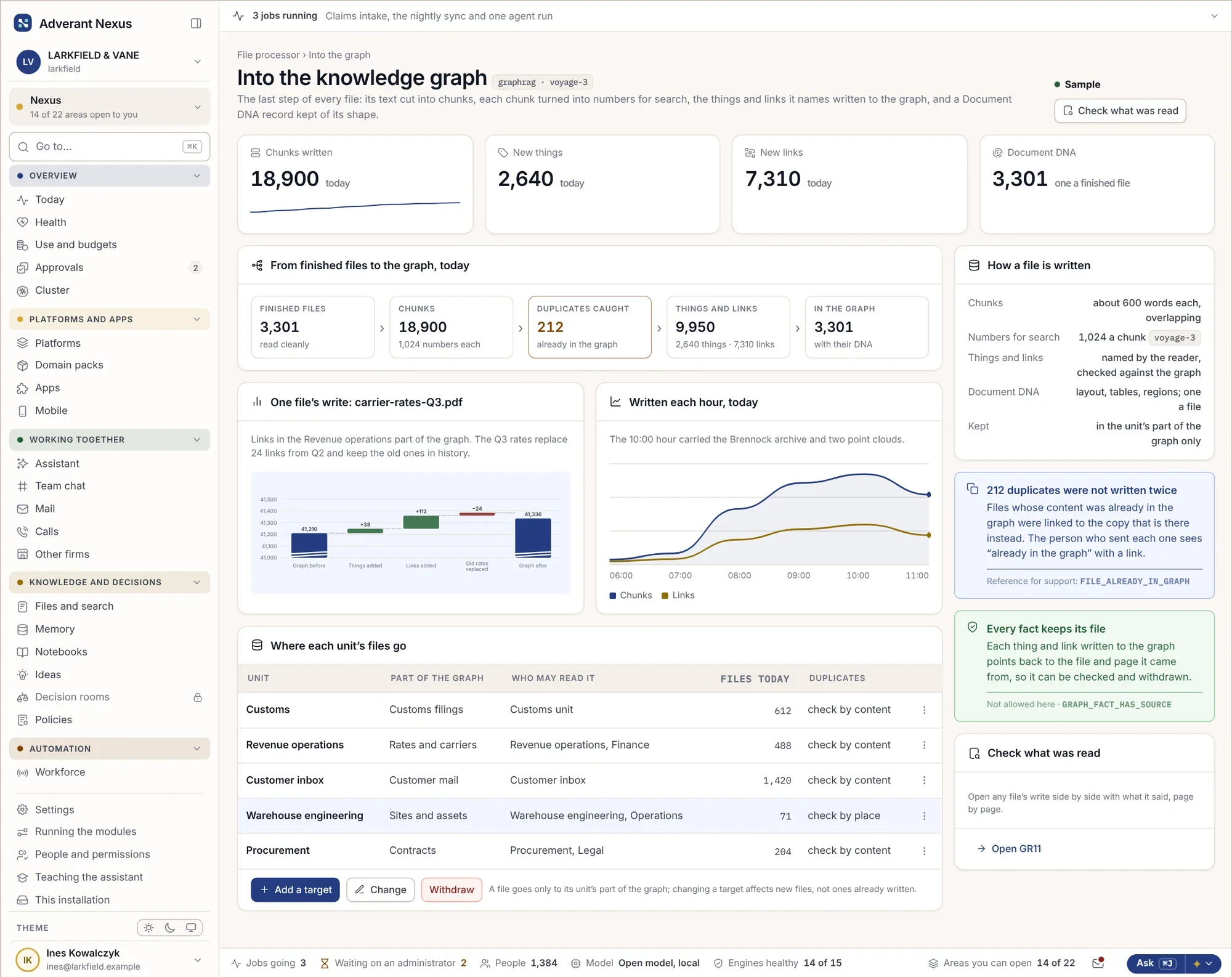
Task: Open the locked Decision rooms item
Action: click(110, 697)
